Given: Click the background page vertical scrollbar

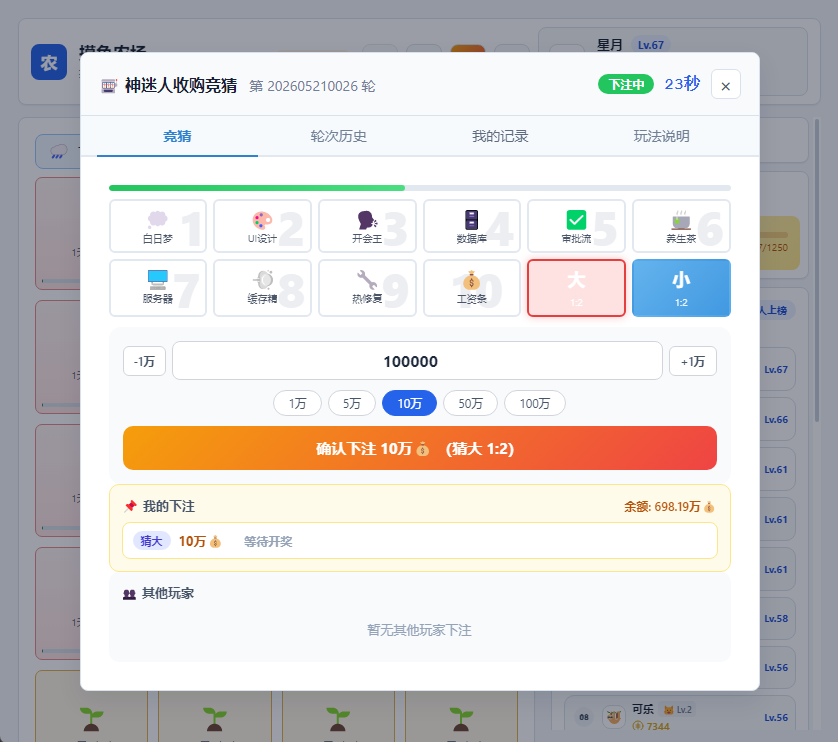Looking at the screenshot, I should coord(817,270).
